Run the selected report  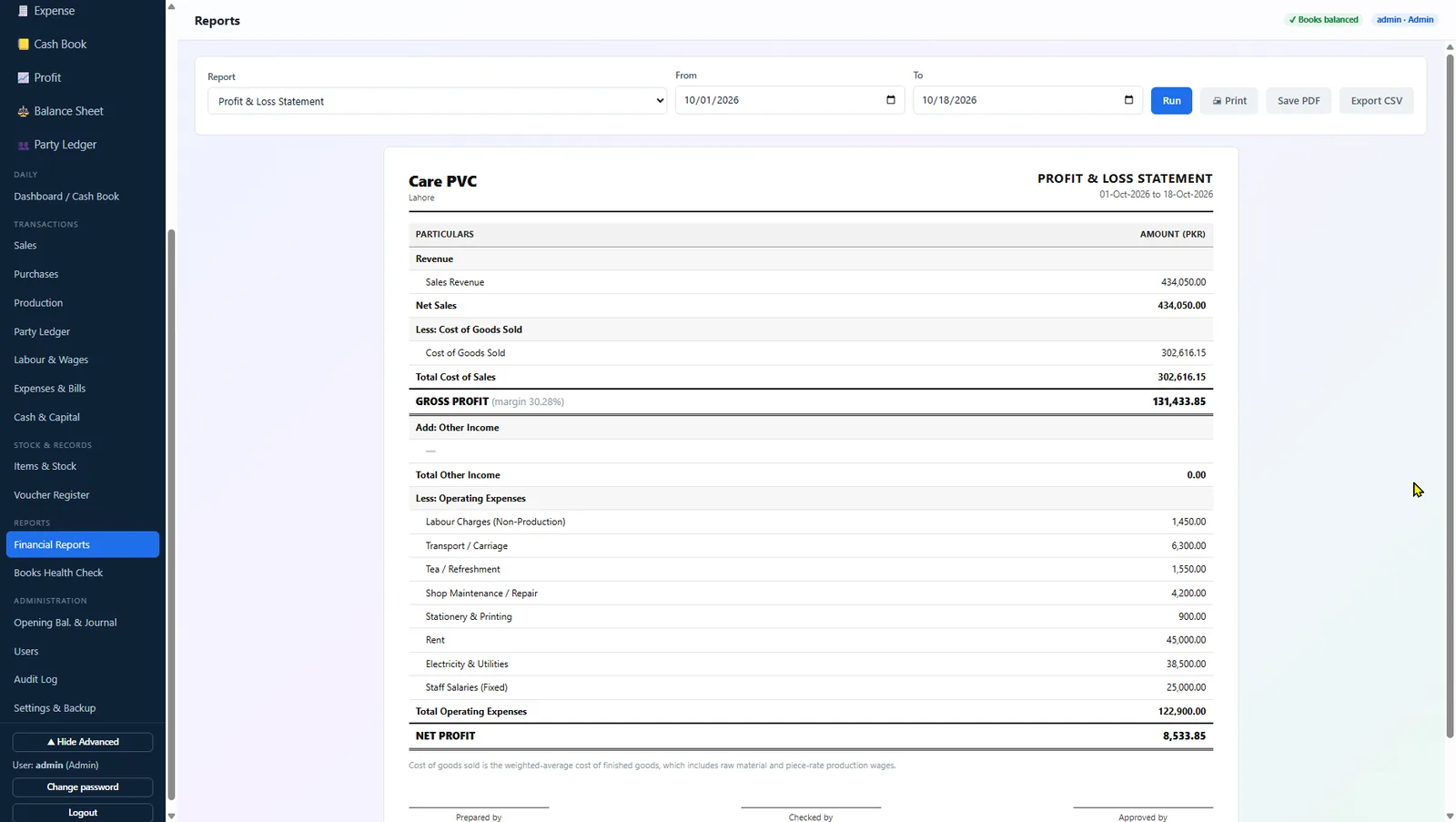coord(1171,101)
